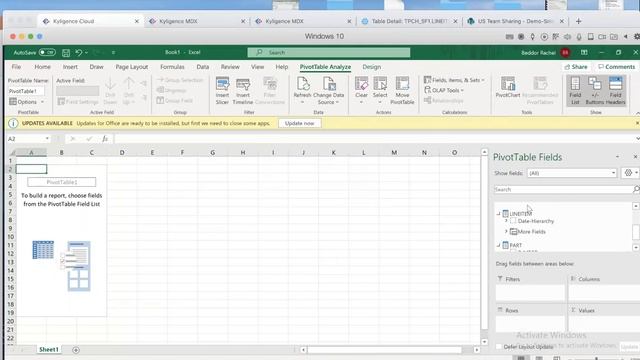Screen dimensions: 640x360
Task: Switch to the Page Layout tab
Action: click(x=131, y=67)
